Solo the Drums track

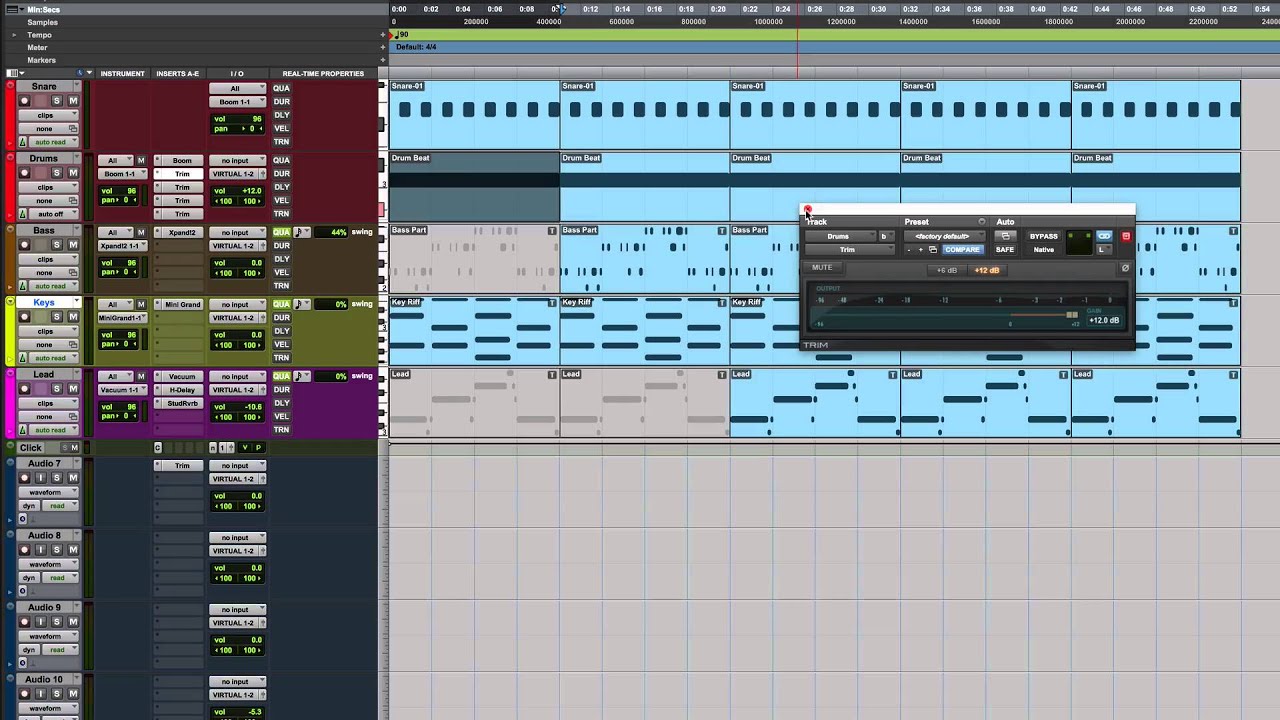[x=57, y=173]
